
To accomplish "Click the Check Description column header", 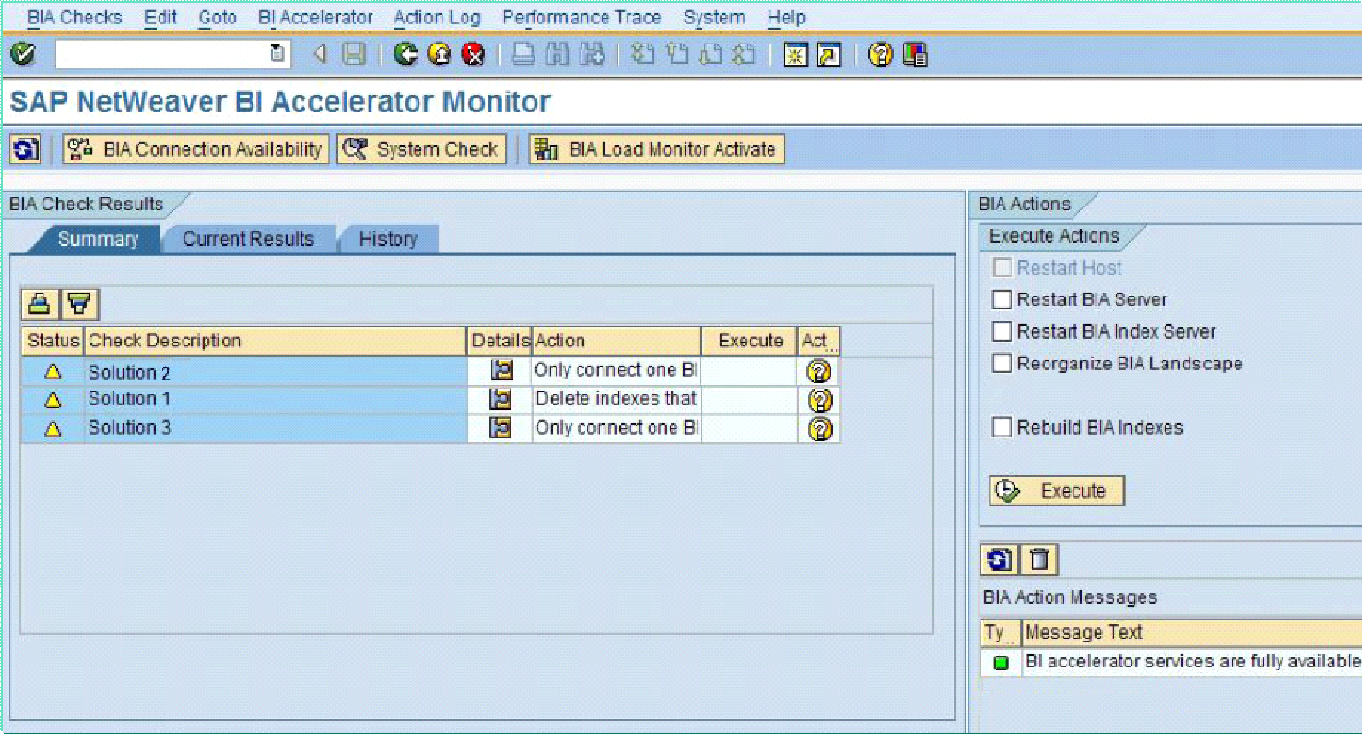I will [x=276, y=341].
